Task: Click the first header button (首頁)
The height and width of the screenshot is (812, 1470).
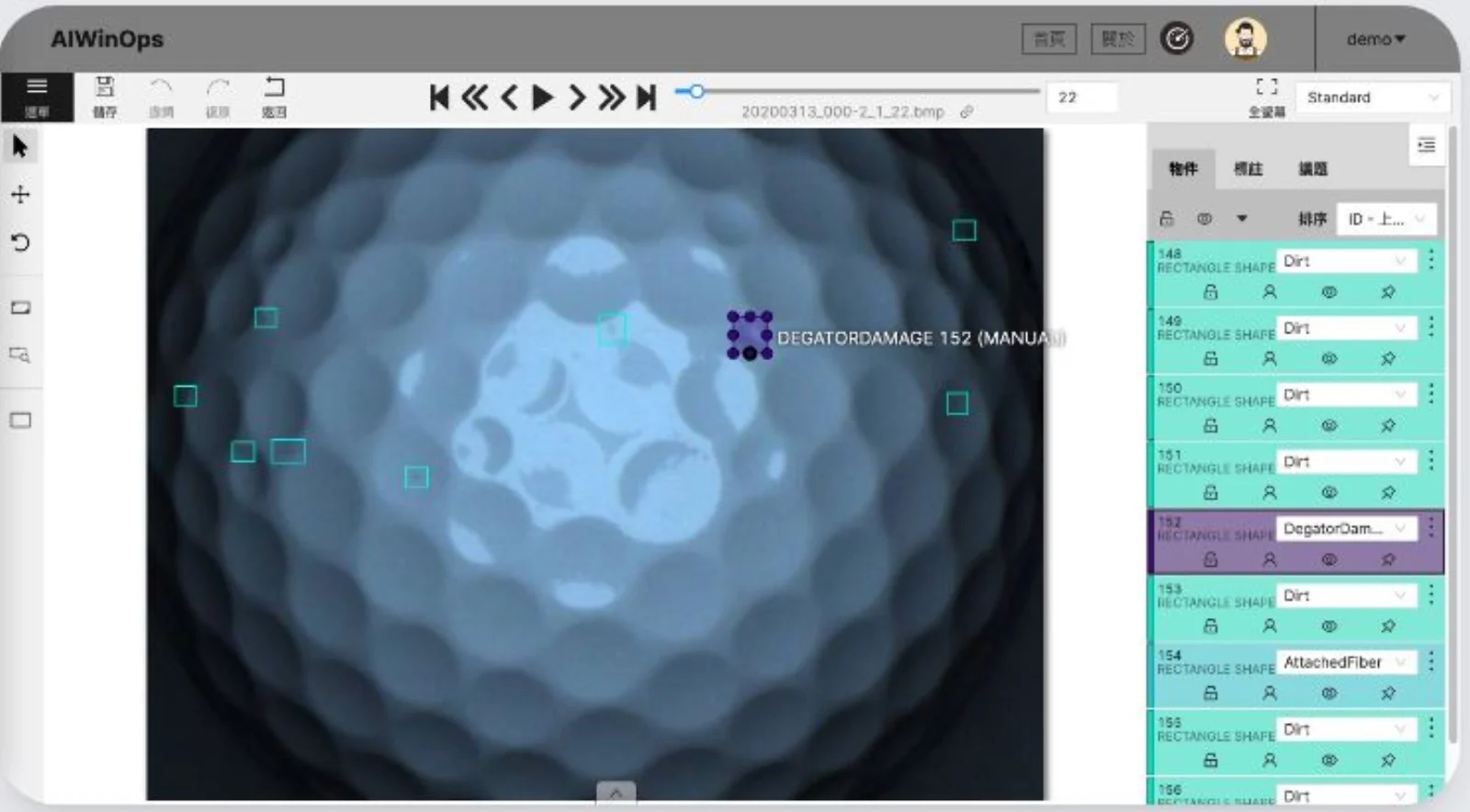Action: tap(1049, 39)
